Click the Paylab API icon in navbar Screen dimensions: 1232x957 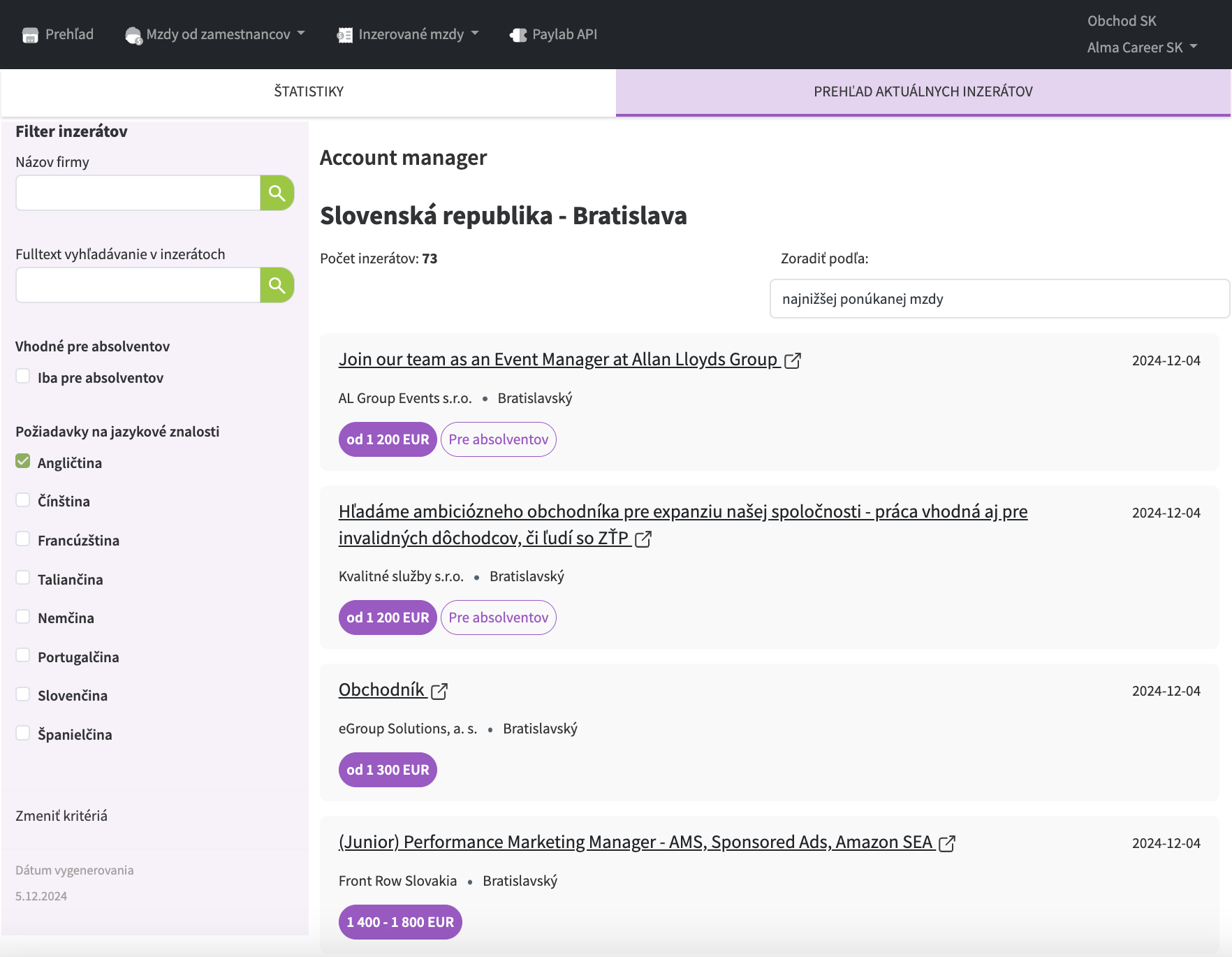tap(518, 35)
